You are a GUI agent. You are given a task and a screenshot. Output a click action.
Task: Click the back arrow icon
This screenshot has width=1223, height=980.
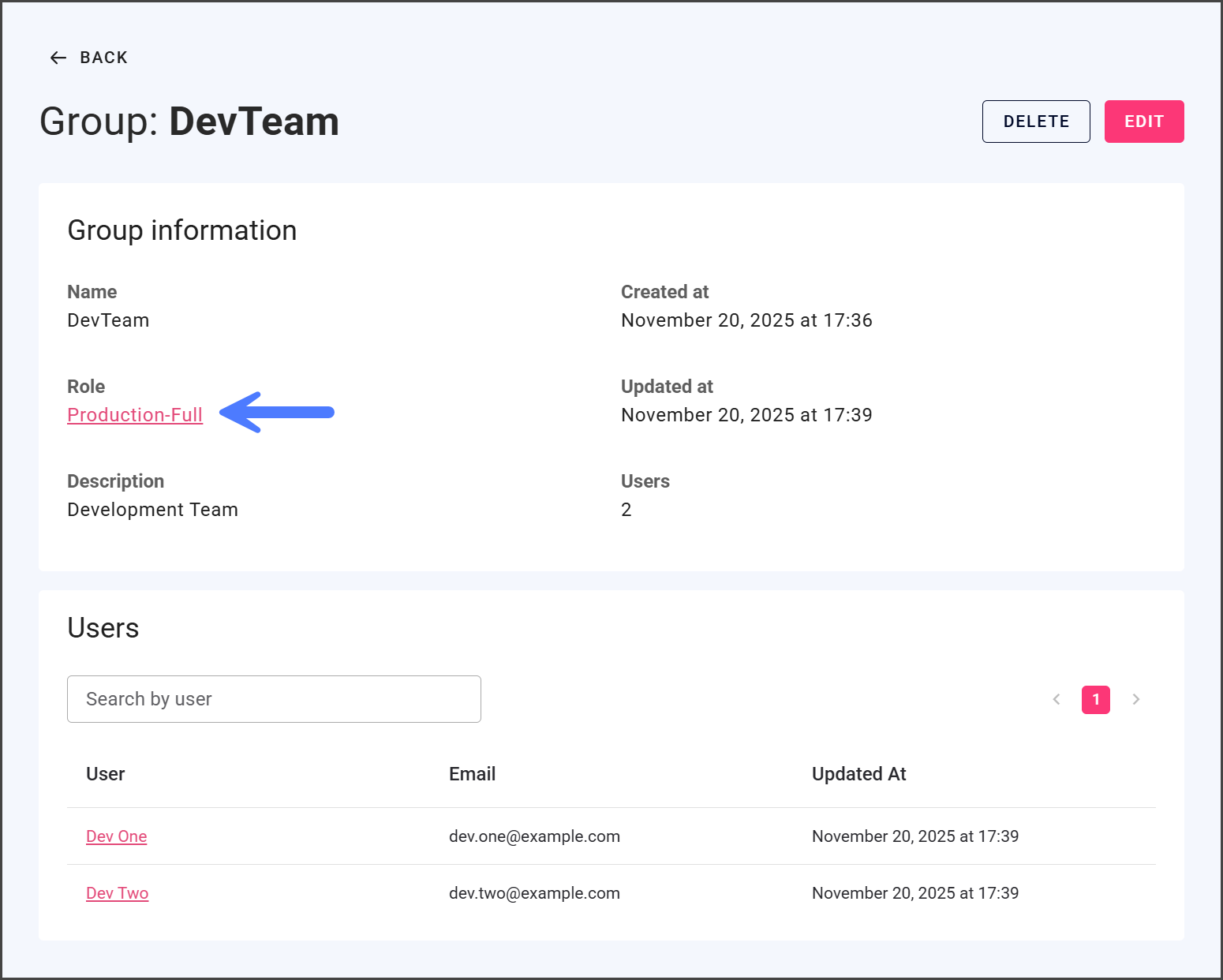[x=58, y=58]
